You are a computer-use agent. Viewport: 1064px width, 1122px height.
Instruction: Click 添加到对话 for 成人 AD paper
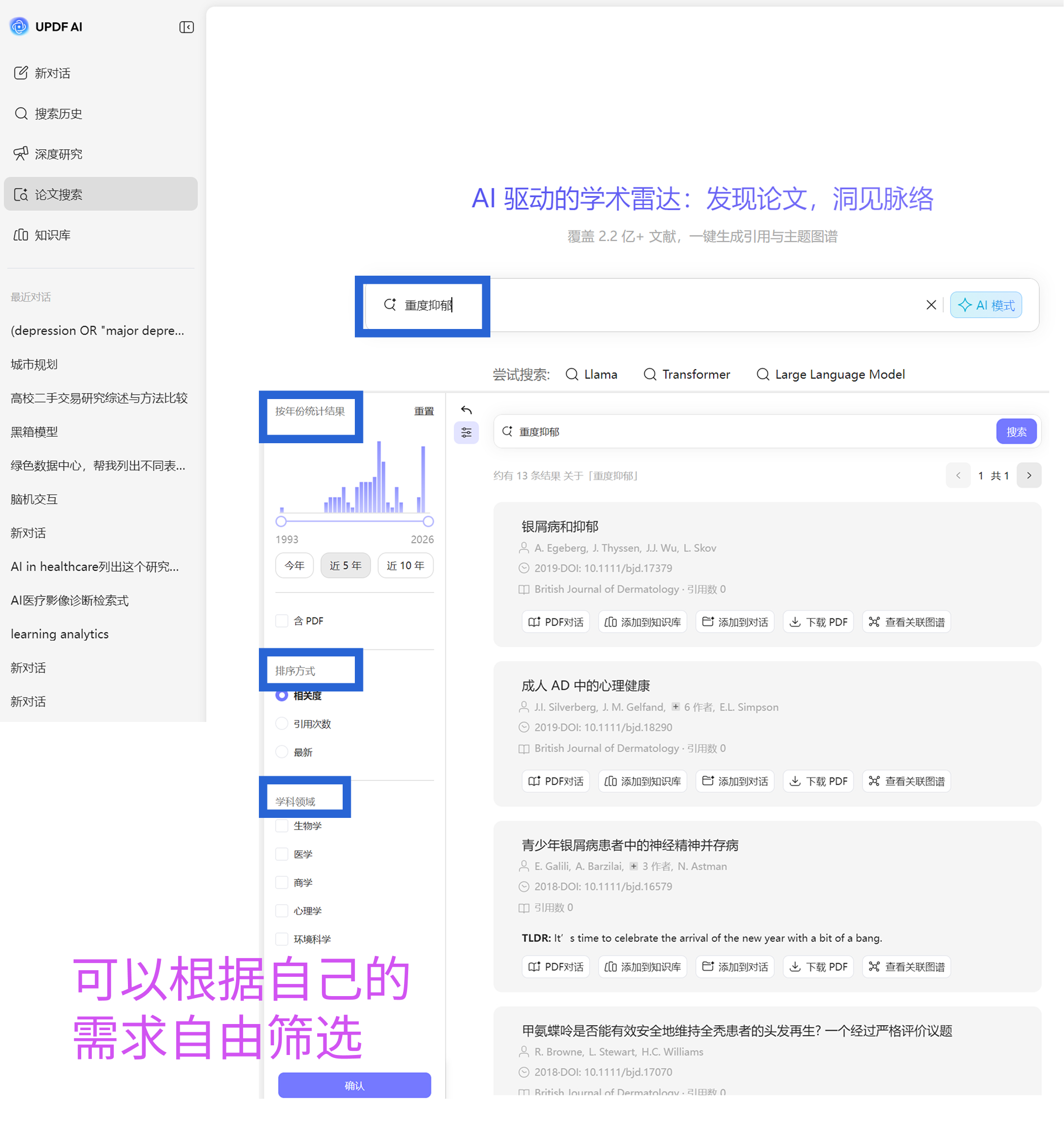735,781
